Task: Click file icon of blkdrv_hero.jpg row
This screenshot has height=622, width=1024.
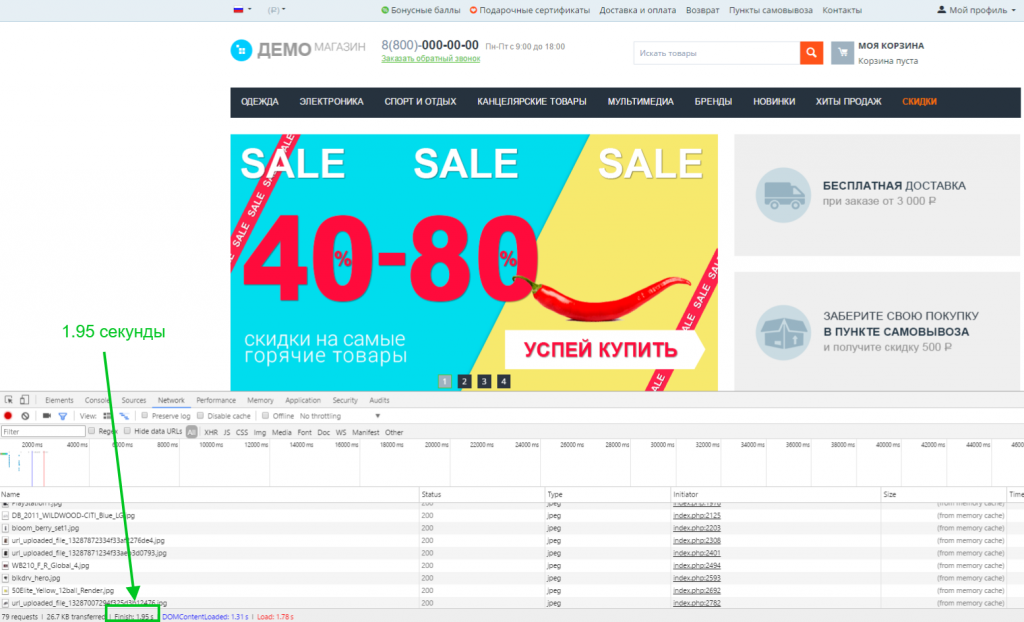Action: 5,578
